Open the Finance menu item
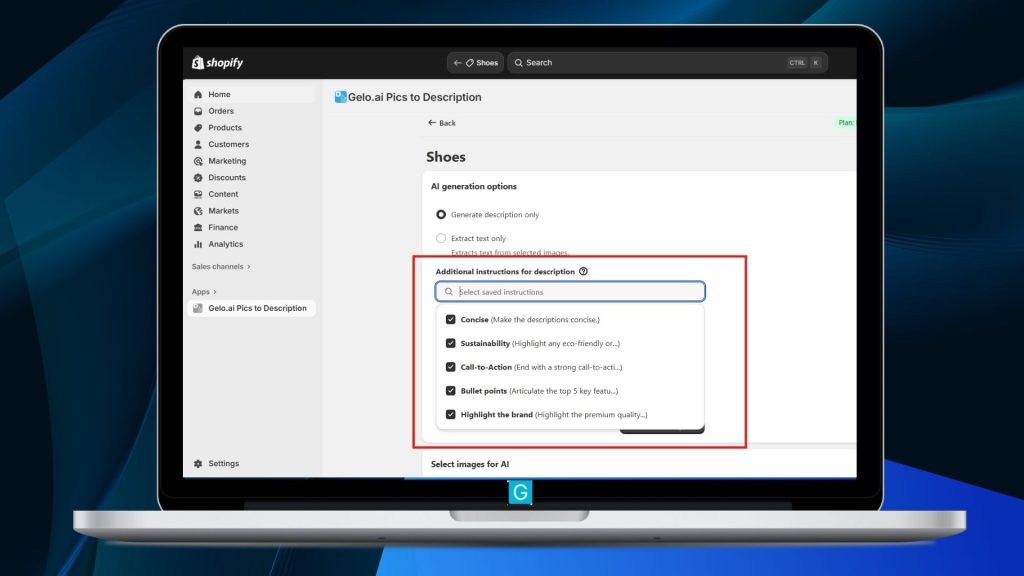 [x=223, y=228]
